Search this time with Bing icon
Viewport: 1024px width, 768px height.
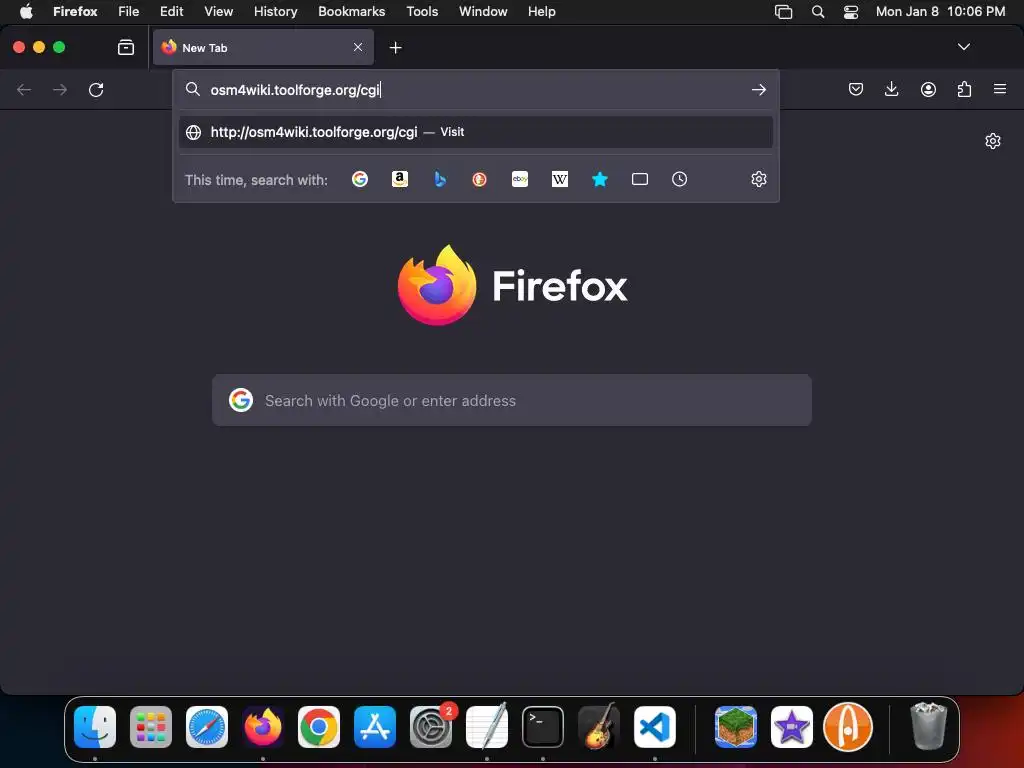(x=440, y=179)
